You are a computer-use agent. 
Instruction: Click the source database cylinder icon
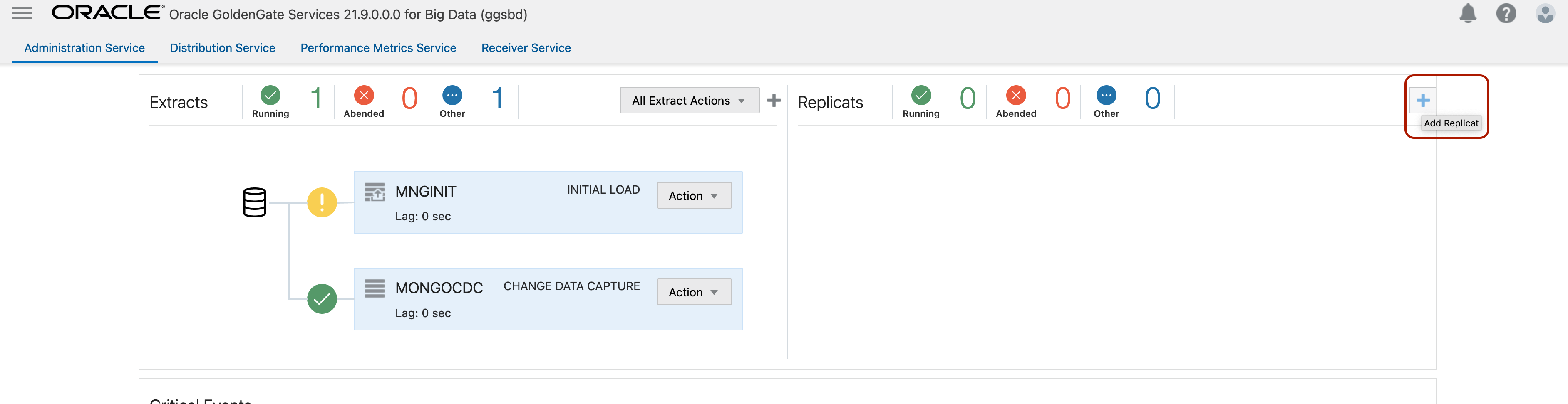click(x=254, y=202)
